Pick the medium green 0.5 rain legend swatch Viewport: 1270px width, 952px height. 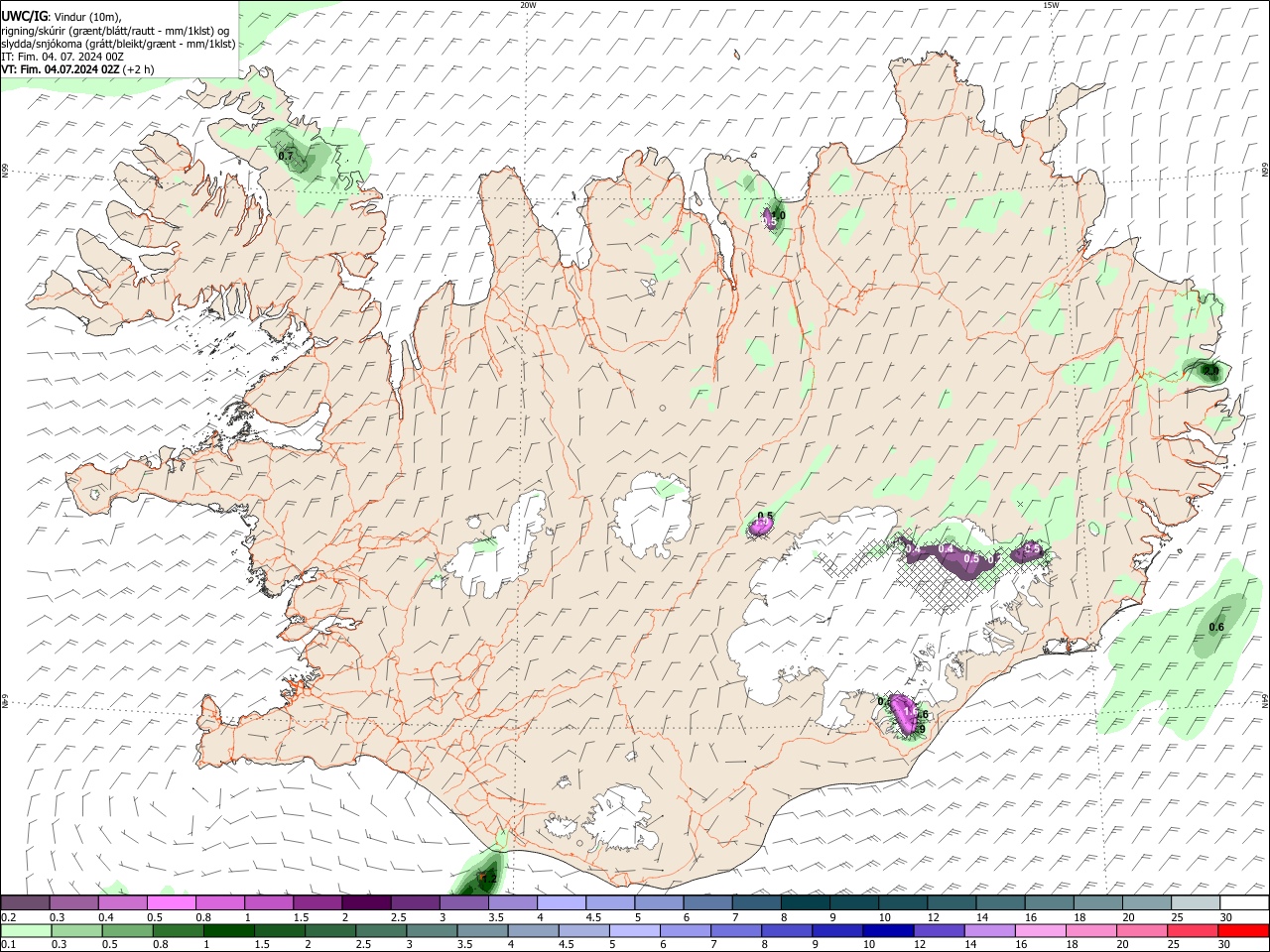[128, 930]
